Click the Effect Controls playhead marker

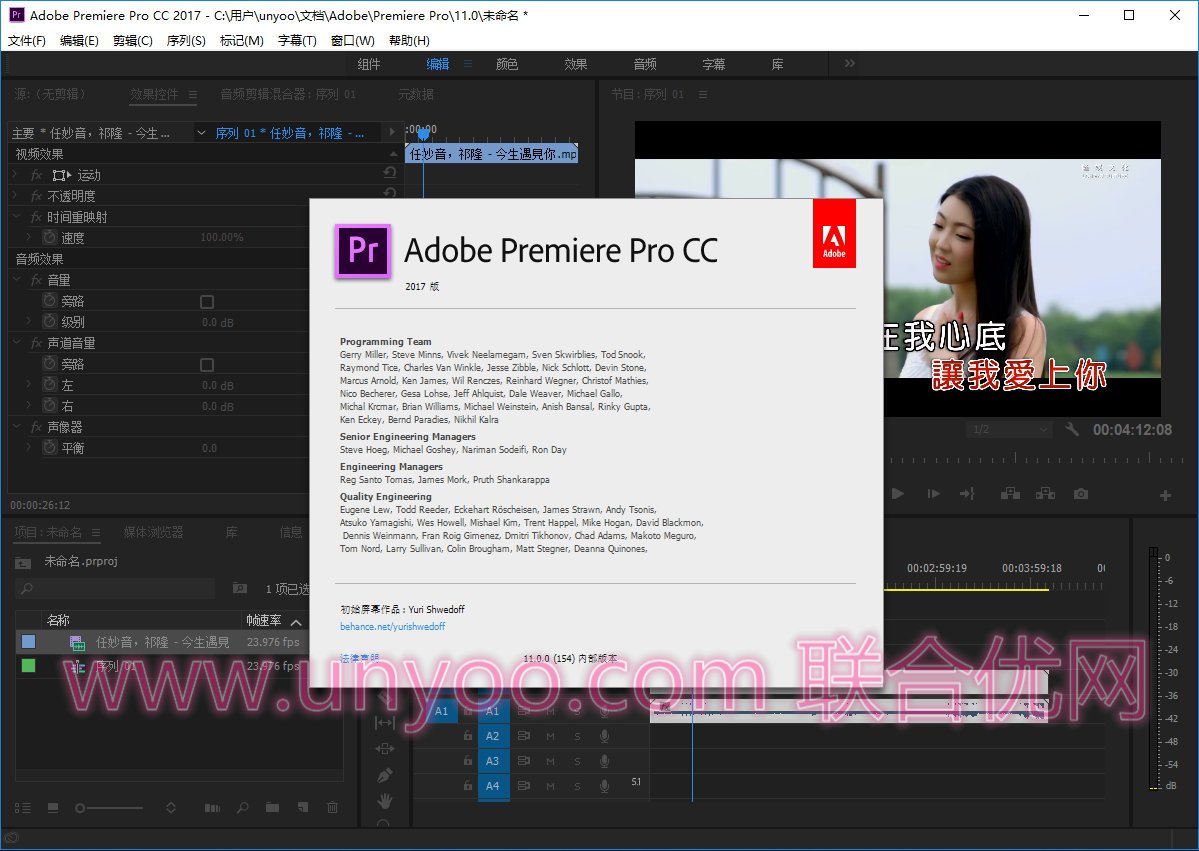[423, 135]
